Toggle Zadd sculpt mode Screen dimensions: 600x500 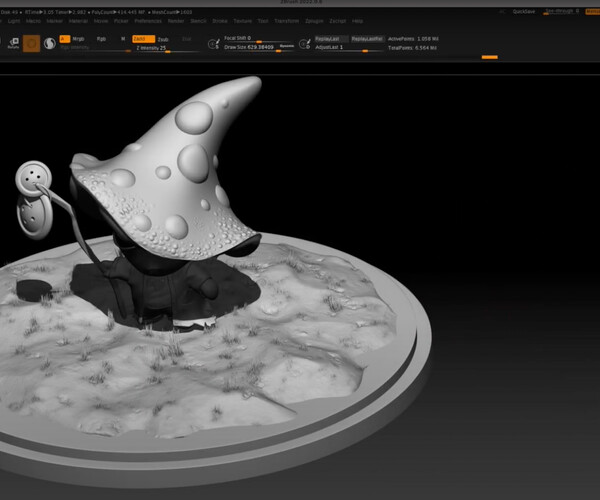click(x=143, y=39)
